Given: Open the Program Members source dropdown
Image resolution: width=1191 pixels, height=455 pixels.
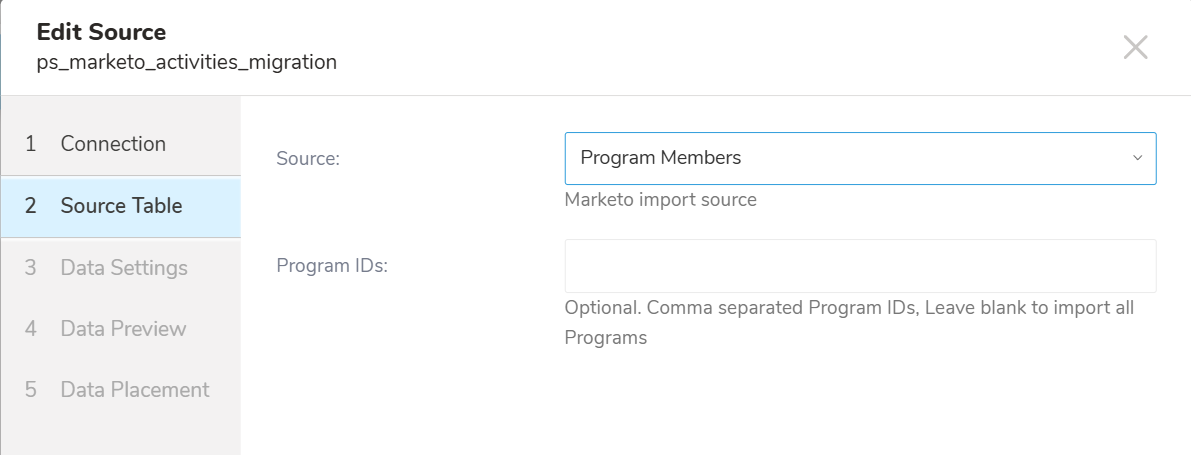Looking at the screenshot, I should click(850, 158).
